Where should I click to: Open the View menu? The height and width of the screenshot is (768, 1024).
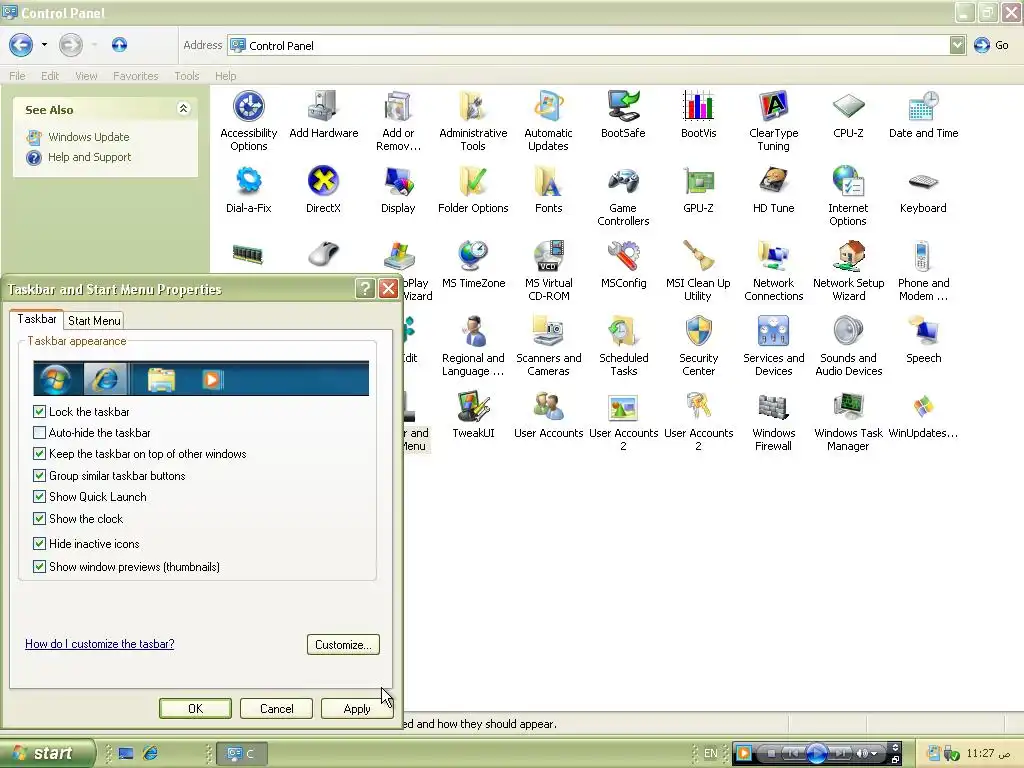click(x=86, y=76)
